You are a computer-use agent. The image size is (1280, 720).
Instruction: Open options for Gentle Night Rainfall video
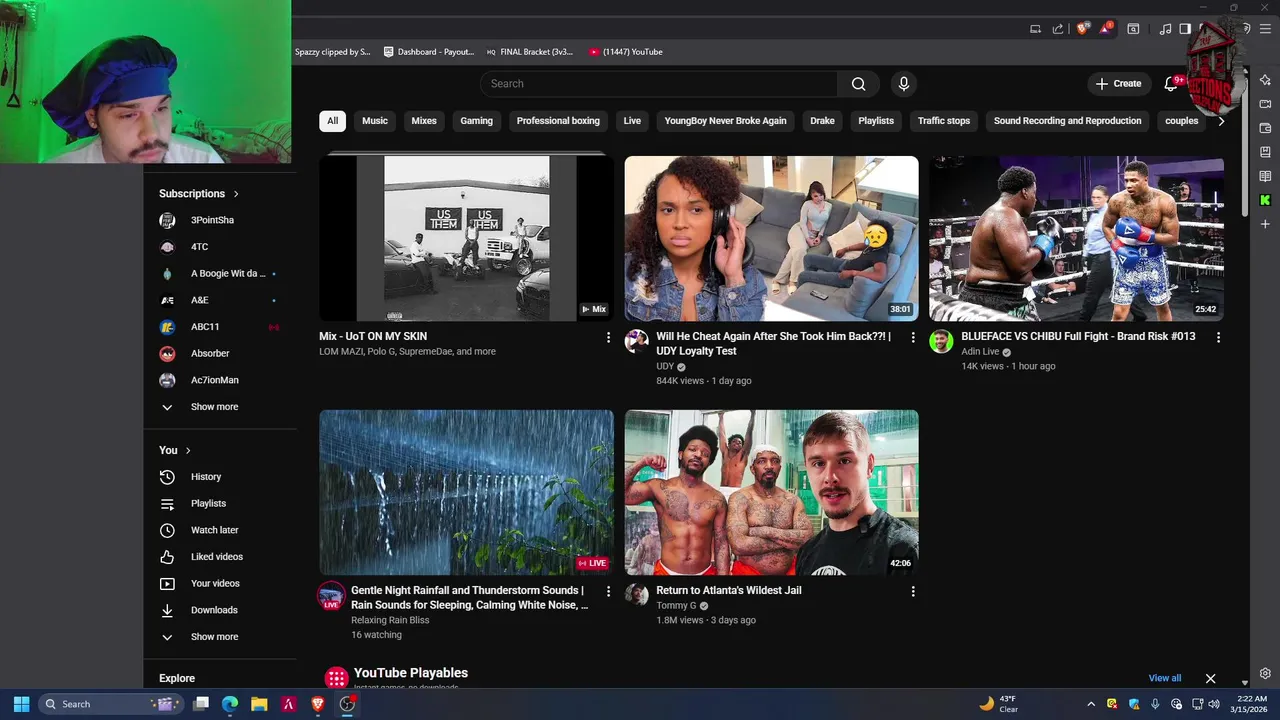point(608,592)
